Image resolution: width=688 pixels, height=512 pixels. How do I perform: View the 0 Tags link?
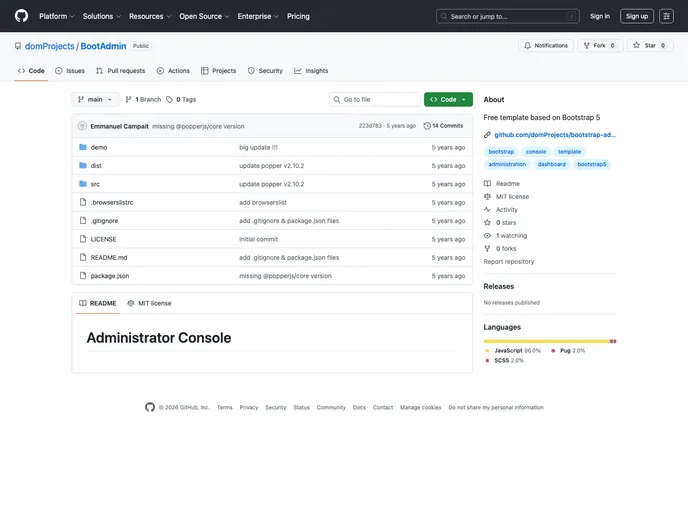tap(181, 100)
